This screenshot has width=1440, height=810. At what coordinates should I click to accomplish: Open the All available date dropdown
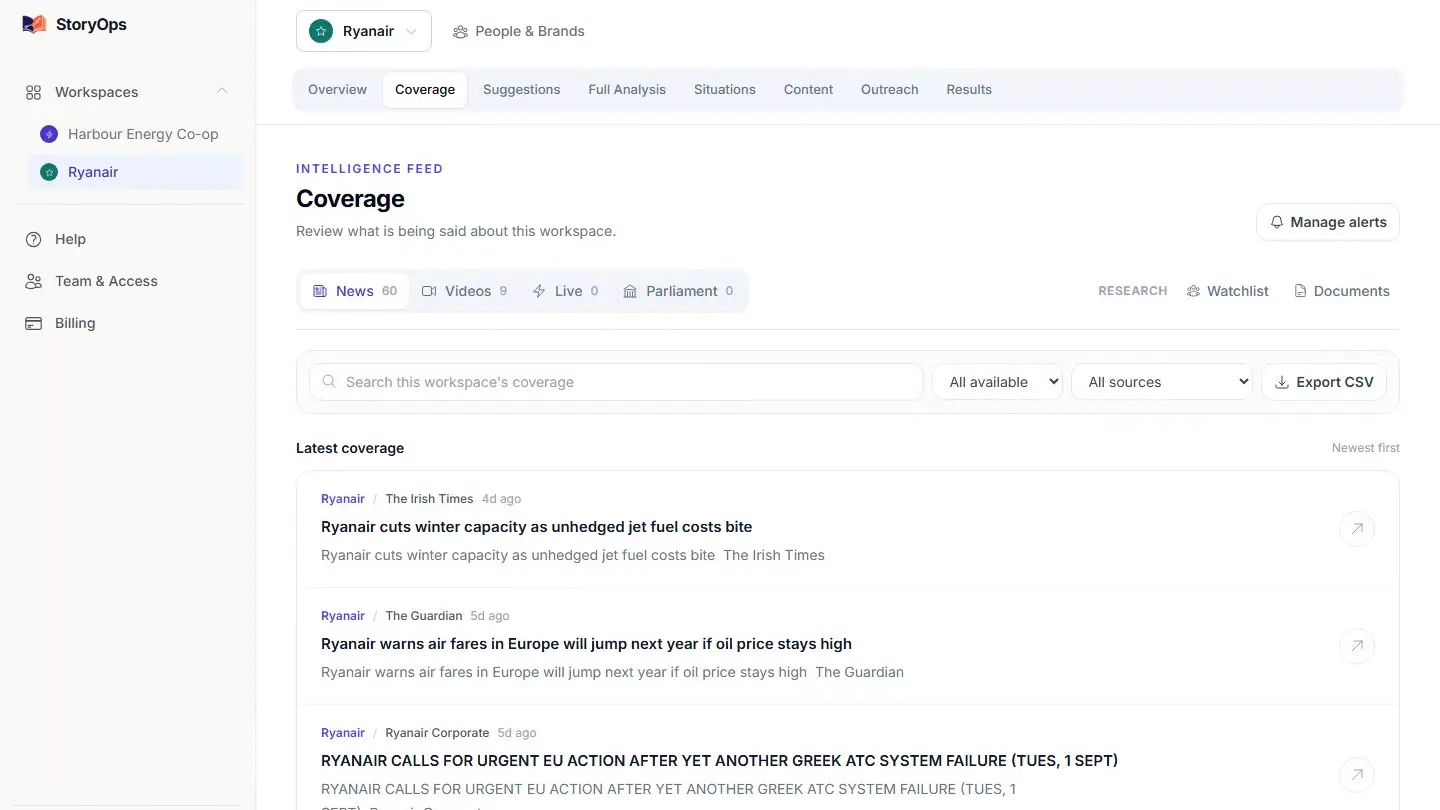997,382
